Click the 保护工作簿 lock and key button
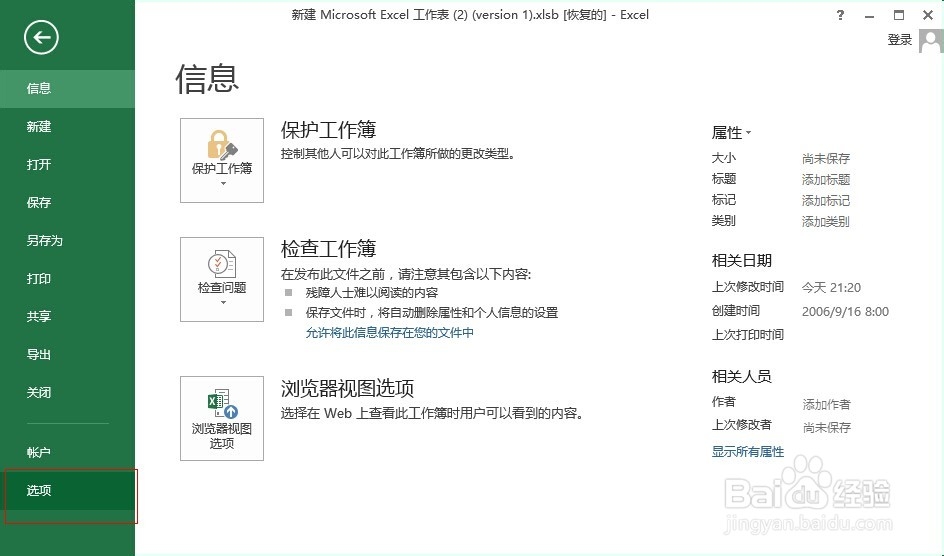This screenshot has width=944, height=556. (x=222, y=160)
